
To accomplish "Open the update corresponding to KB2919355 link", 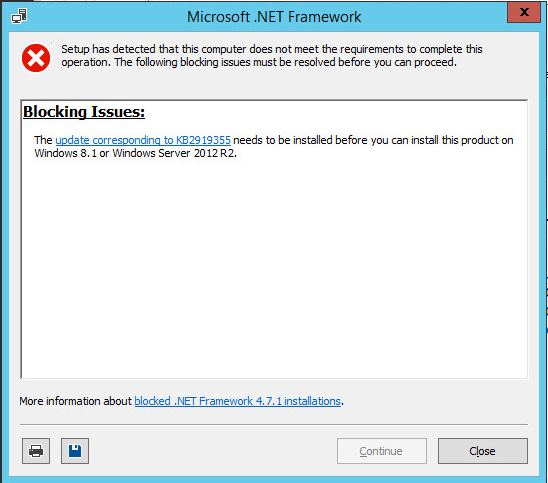I will click(143, 140).
